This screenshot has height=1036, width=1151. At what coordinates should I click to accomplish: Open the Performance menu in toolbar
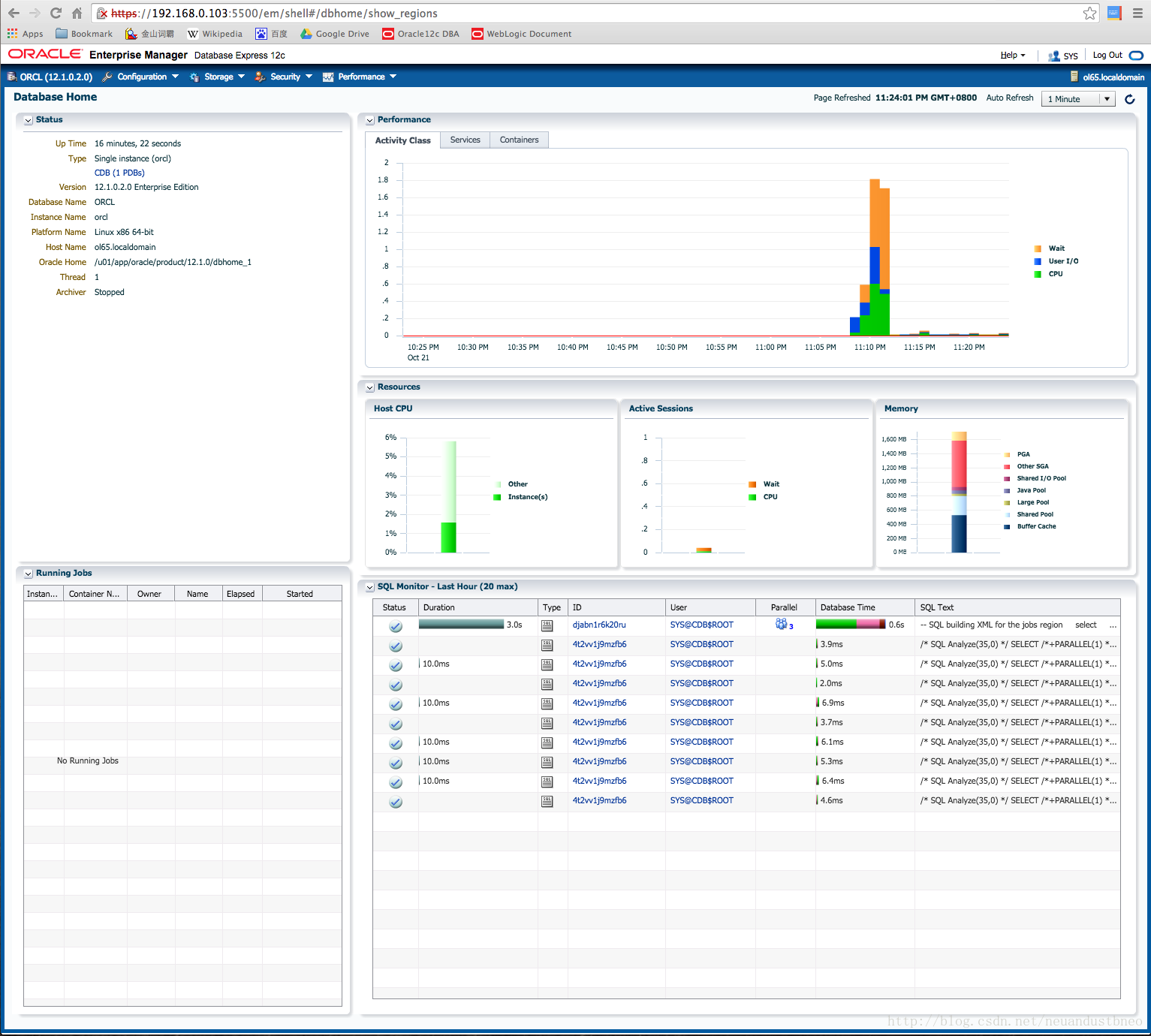click(360, 77)
